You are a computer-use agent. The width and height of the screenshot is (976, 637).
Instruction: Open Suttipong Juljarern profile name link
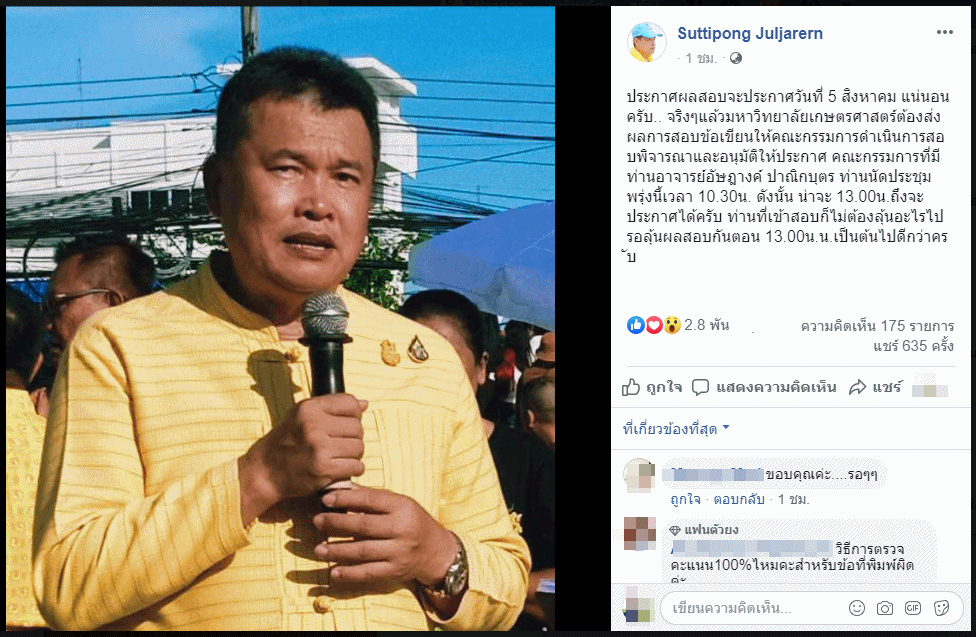pyautogui.click(x=749, y=34)
